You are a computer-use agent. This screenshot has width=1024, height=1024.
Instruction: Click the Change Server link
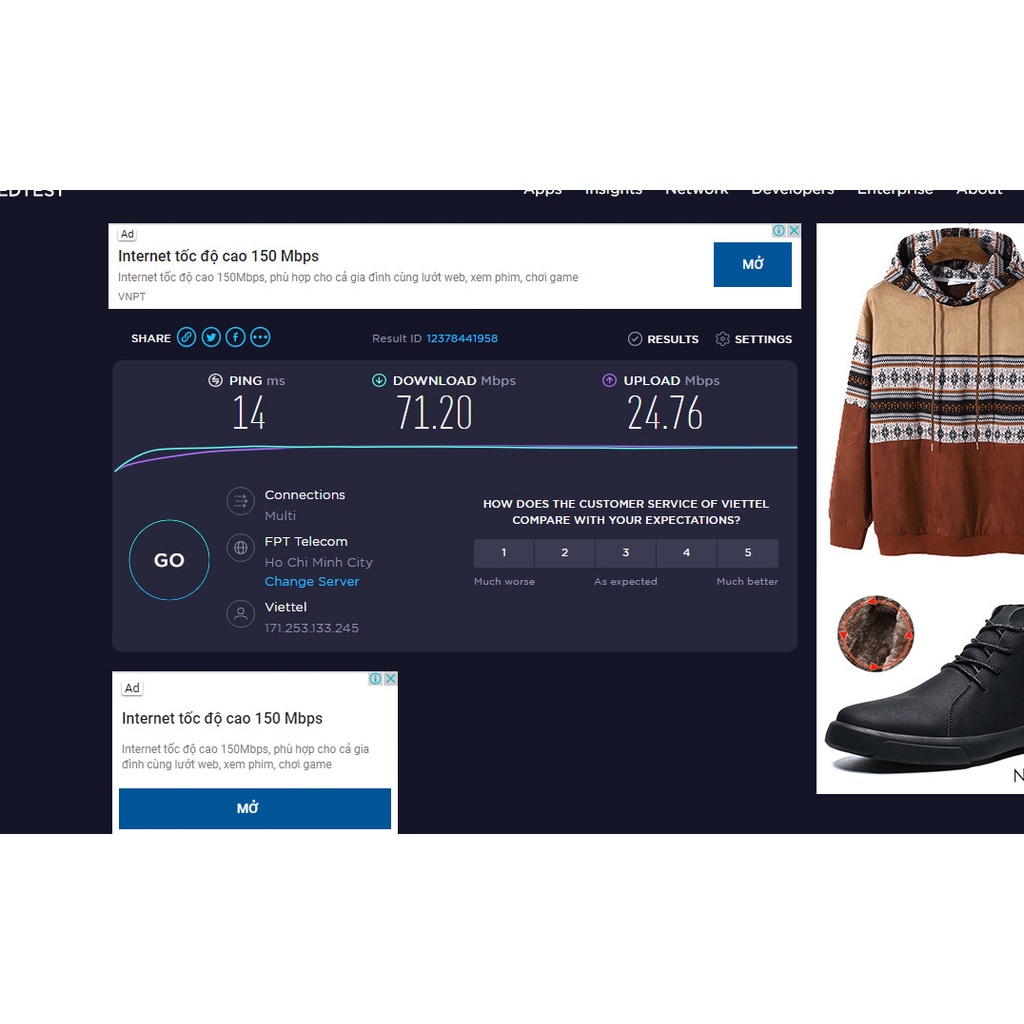[x=312, y=582]
